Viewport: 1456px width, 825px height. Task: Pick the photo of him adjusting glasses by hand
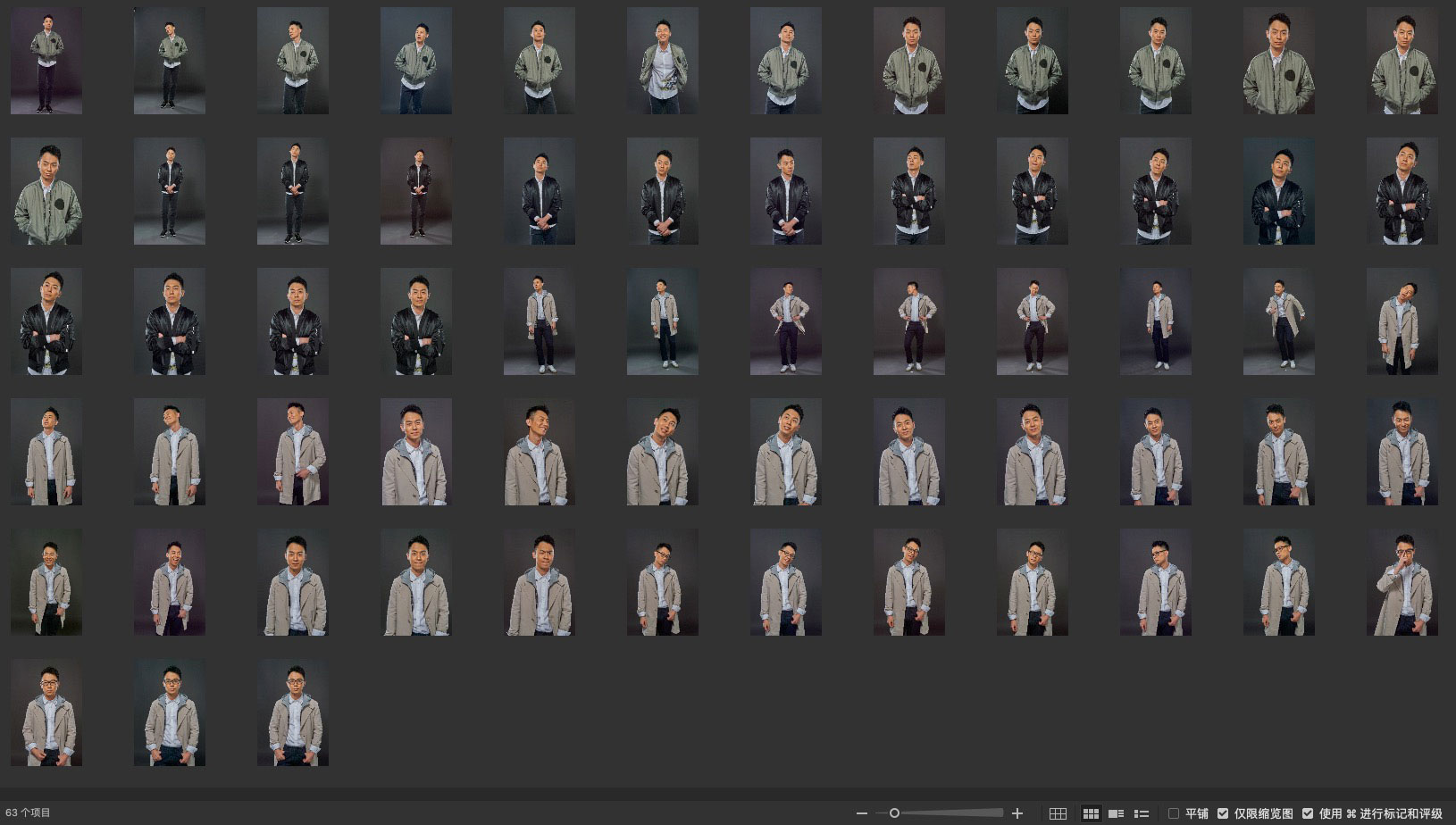point(1402,582)
